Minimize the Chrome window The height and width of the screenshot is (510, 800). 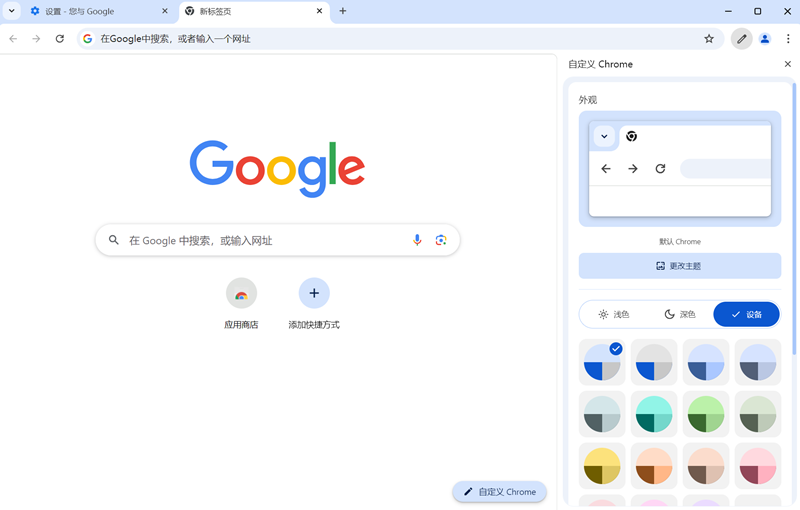pyautogui.click(x=728, y=11)
